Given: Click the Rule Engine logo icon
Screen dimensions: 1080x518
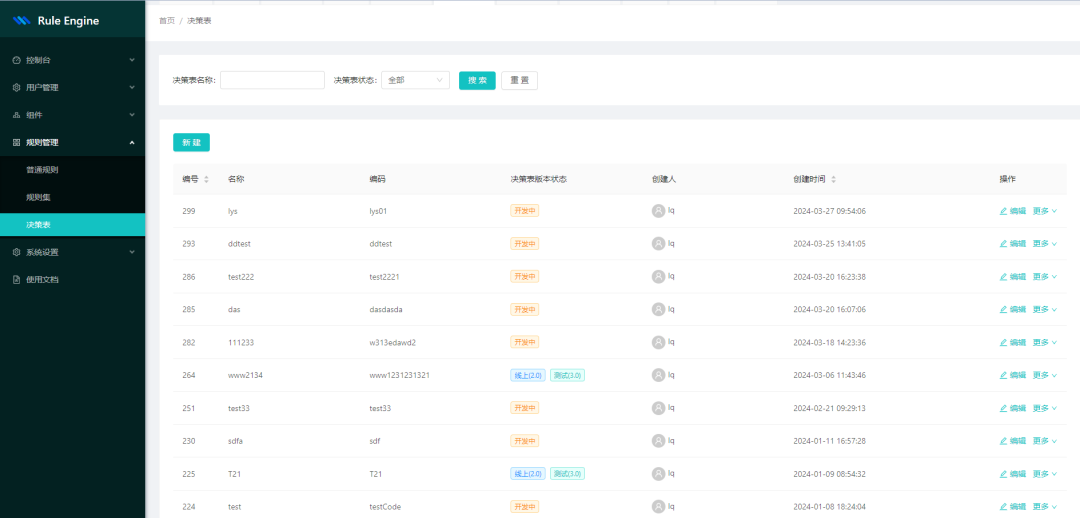Looking at the screenshot, I should (22, 20).
